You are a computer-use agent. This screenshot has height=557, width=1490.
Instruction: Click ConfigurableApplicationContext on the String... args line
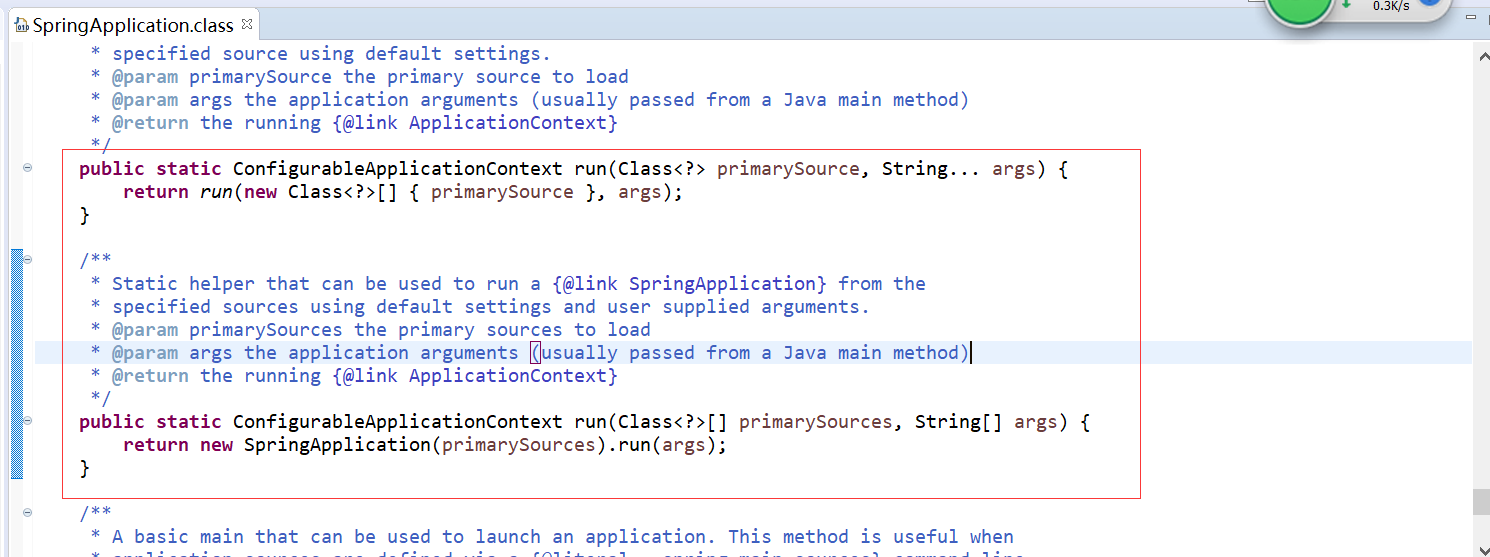point(397,169)
